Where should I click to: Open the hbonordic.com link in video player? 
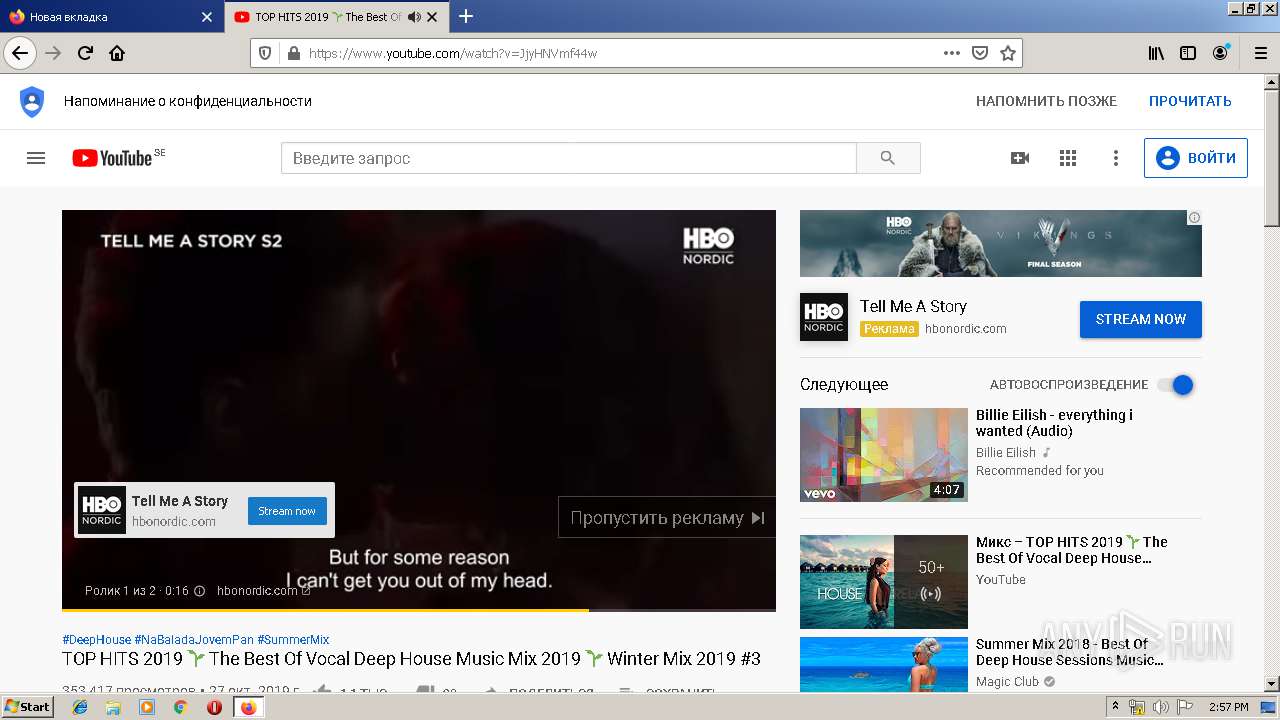click(x=264, y=591)
